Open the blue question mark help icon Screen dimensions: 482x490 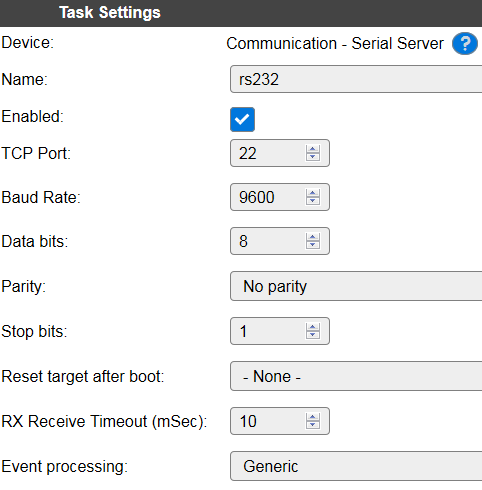[x=465, y=43]
